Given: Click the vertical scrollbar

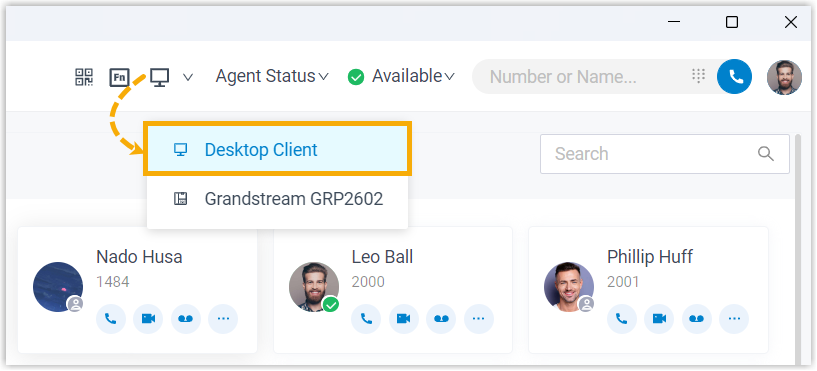Looking at the screenshot, I should (799, 250).
